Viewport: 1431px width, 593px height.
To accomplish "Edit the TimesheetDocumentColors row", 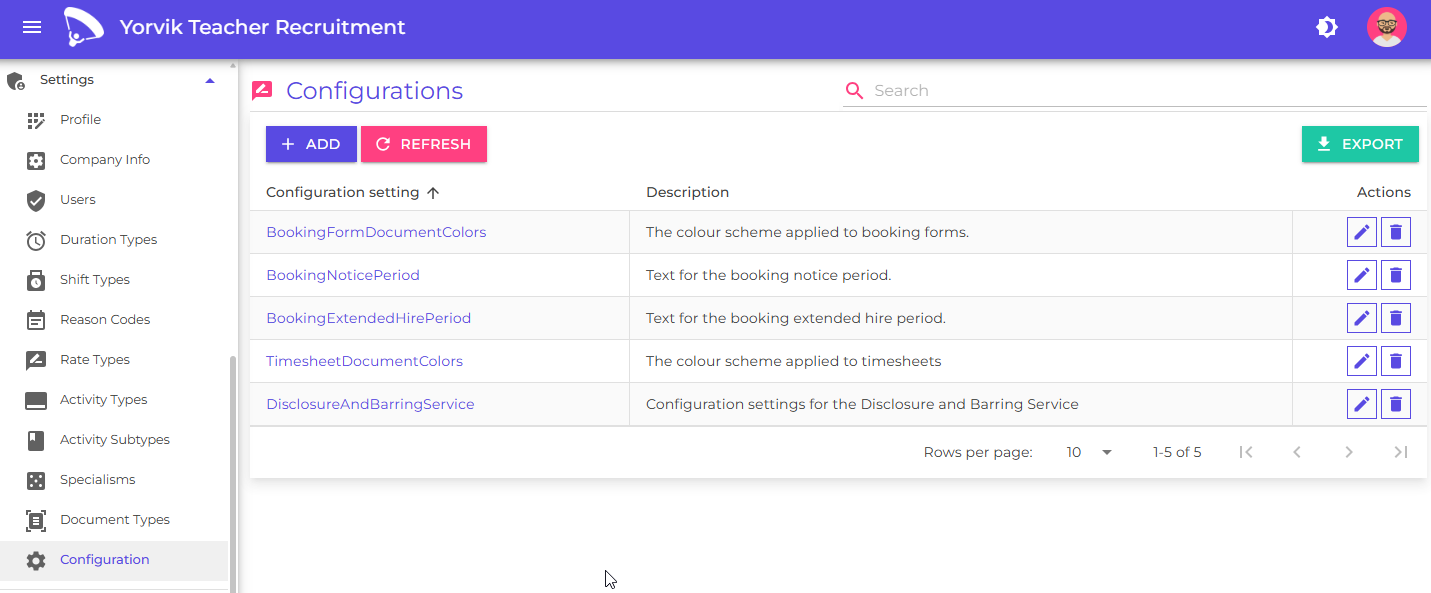I will pos(1362,361).
